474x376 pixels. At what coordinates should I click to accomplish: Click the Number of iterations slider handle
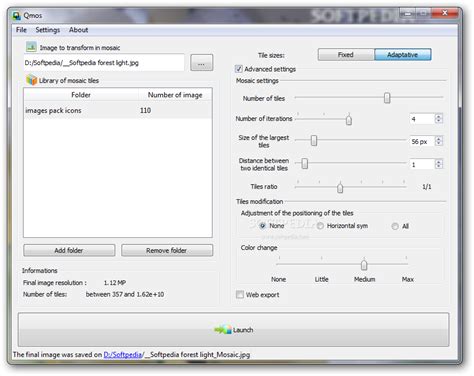[349, 120]
